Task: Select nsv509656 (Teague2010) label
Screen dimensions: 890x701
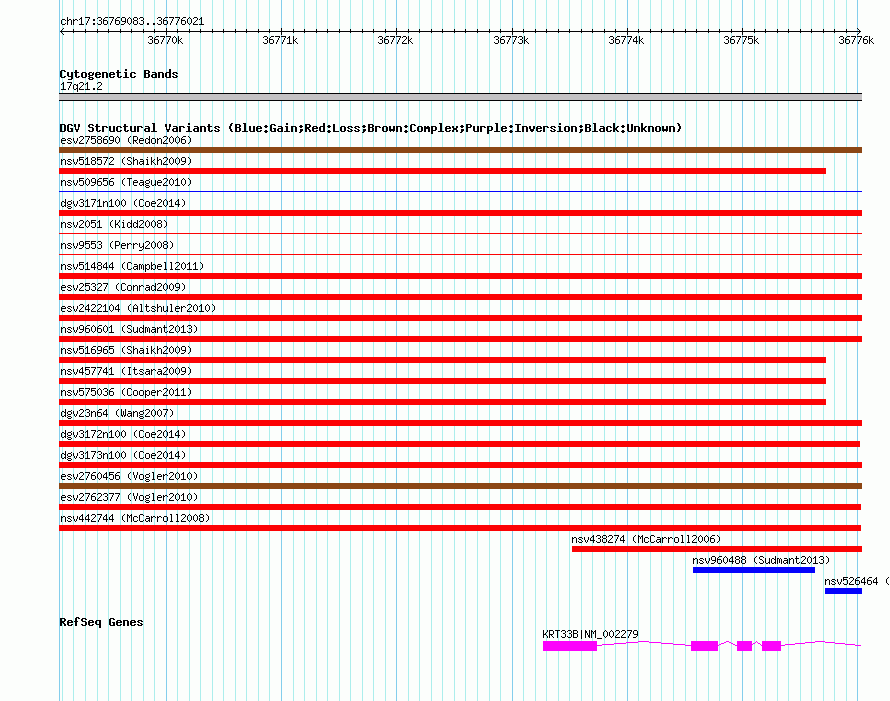Action: coord(126,182)
